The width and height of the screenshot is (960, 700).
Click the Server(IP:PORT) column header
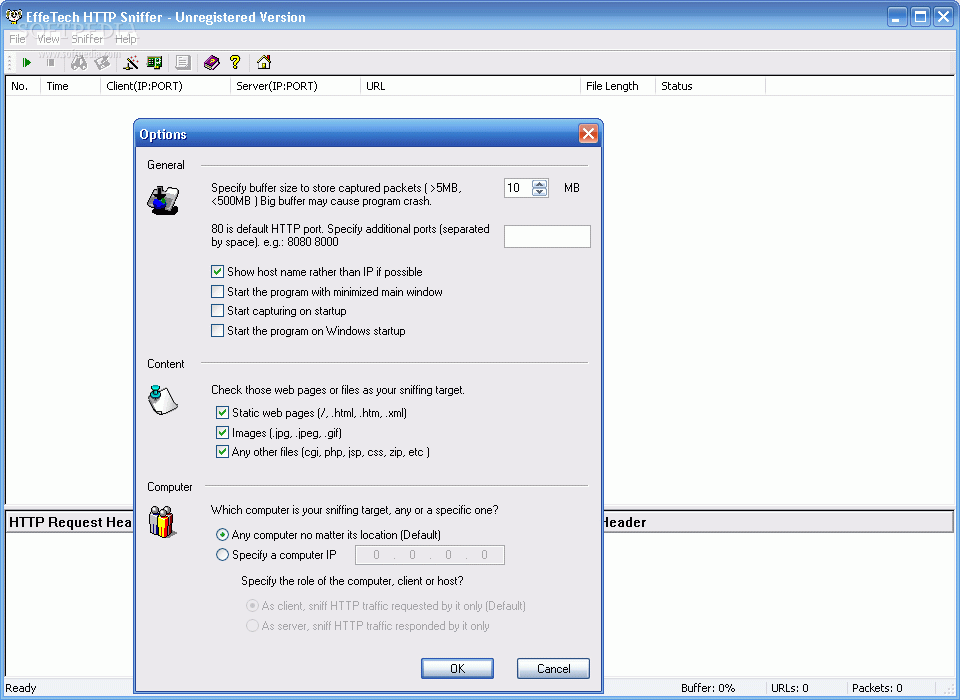[295, 86]
